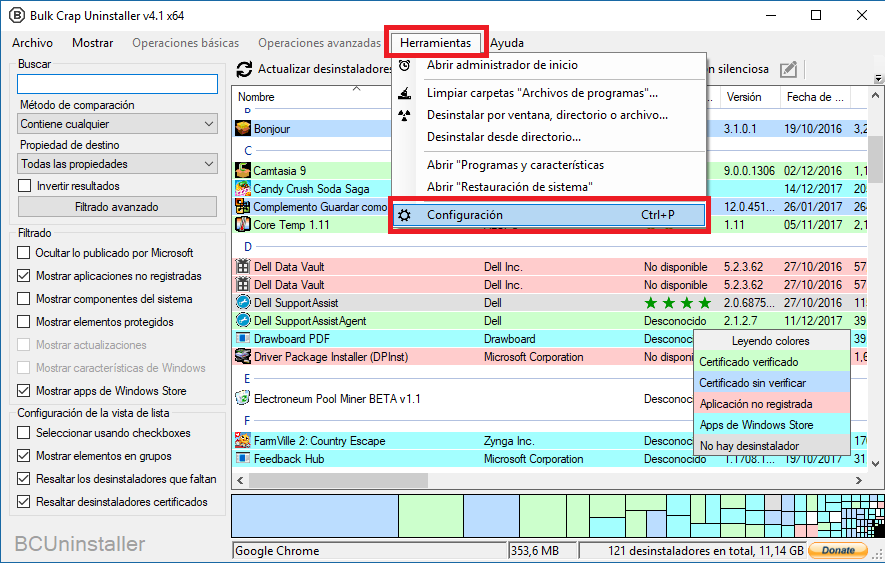Image resolution: width=885 pixels, height=563 pixels.
Task: Click the Complemento Guardar como icon
Action: click(243, 206)
